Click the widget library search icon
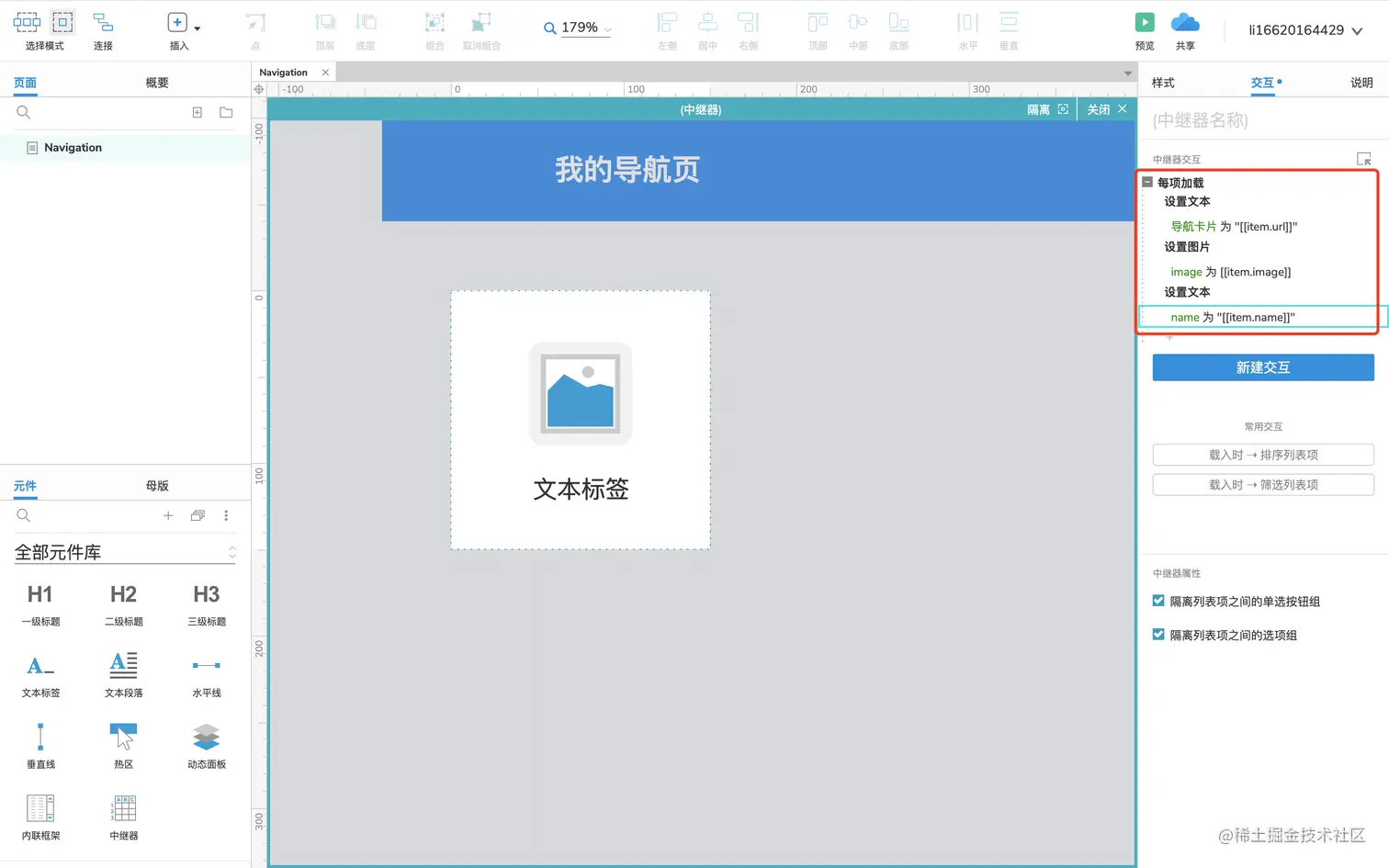This screenshot has height=868, width=1389. point(24,515)
